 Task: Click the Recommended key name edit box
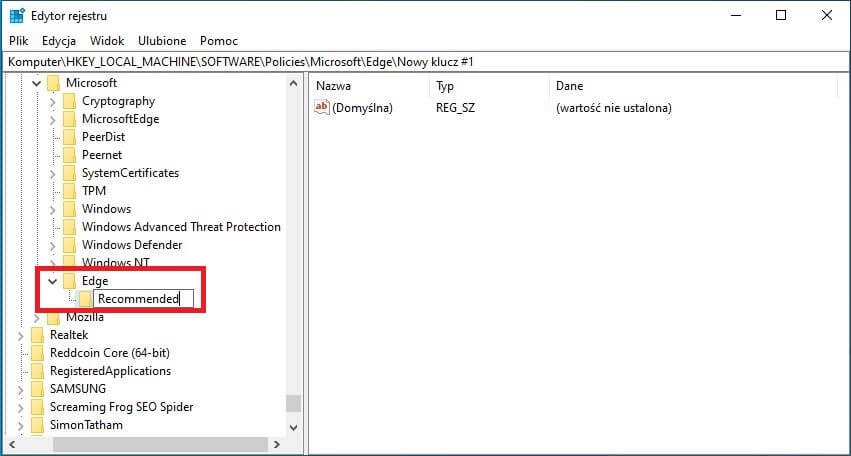[x=144, y=299]
